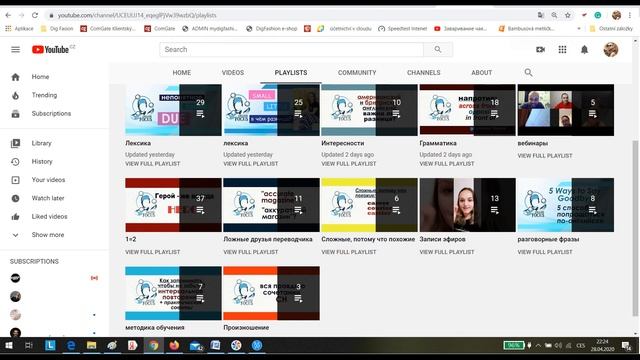Click the Windows Start button

tap(9, 345)
